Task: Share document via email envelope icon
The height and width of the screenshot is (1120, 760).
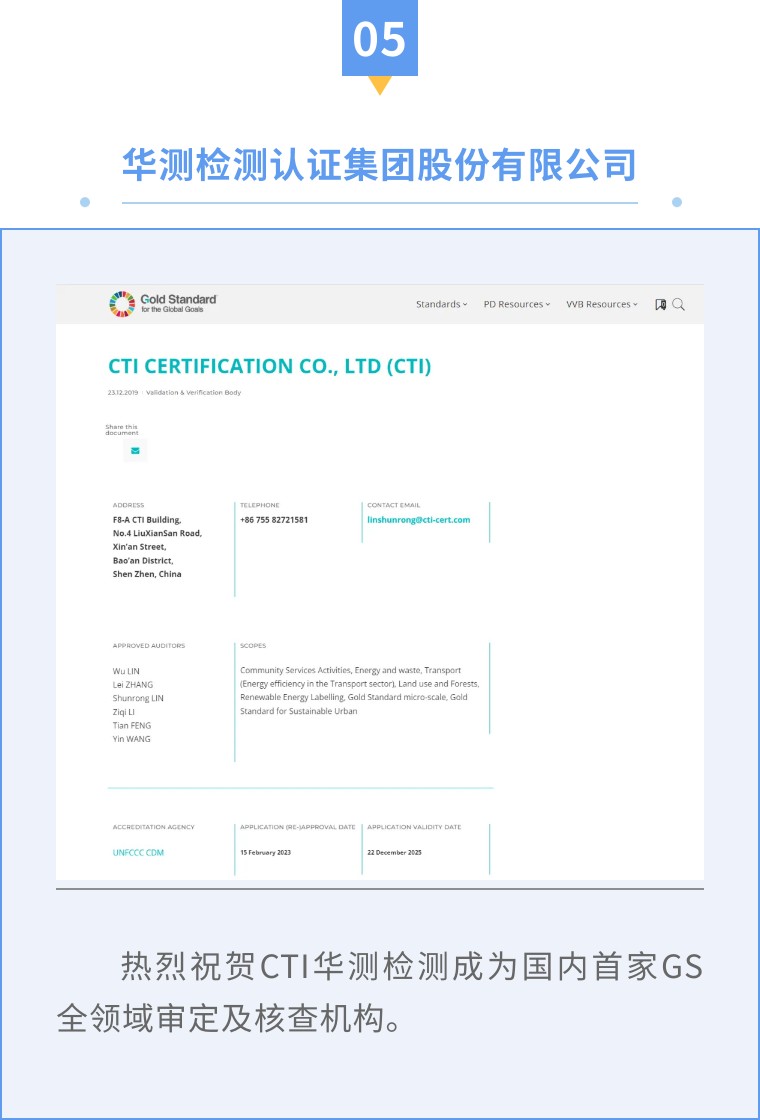Action: [135, 451]
